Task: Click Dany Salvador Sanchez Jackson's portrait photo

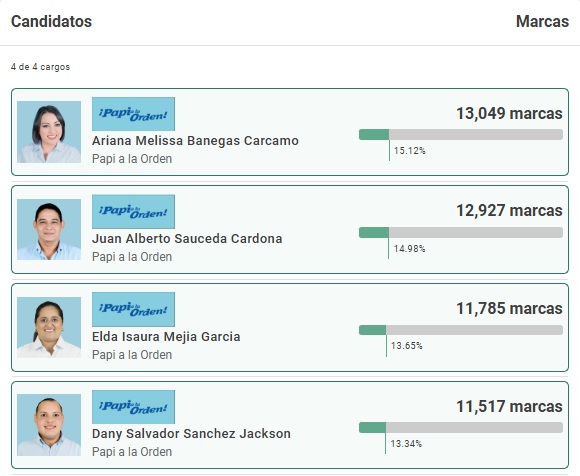Action: click(49, 425)
